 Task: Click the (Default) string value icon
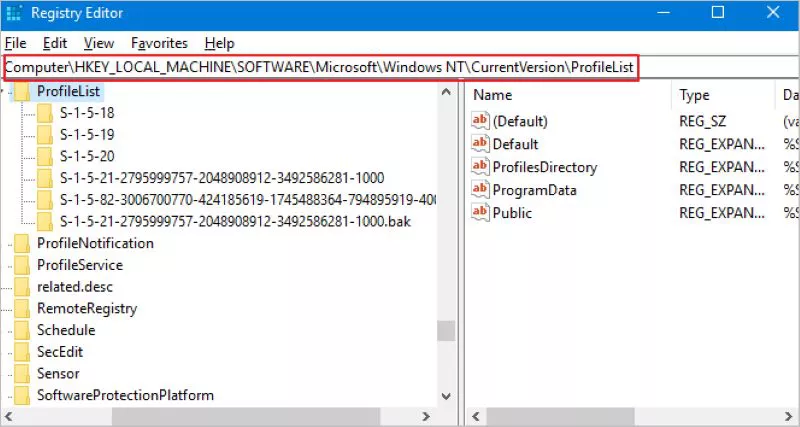click(x=480, y=120)
